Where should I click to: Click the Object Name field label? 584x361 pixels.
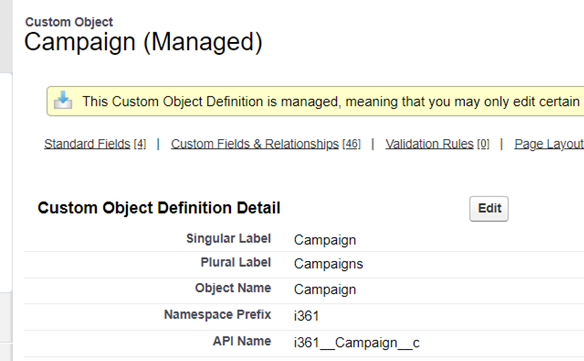coord(233,288)
